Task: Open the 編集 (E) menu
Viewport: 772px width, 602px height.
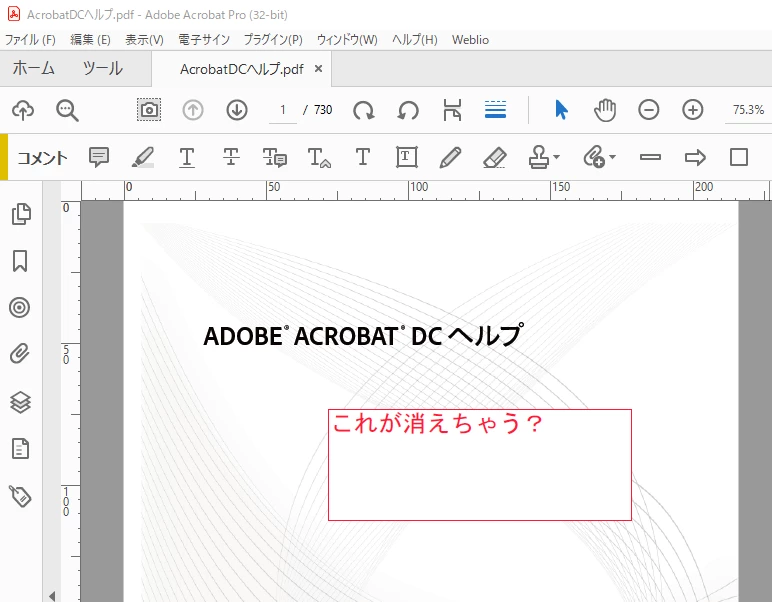Action: pyautogui.click(x=90, y=40)
